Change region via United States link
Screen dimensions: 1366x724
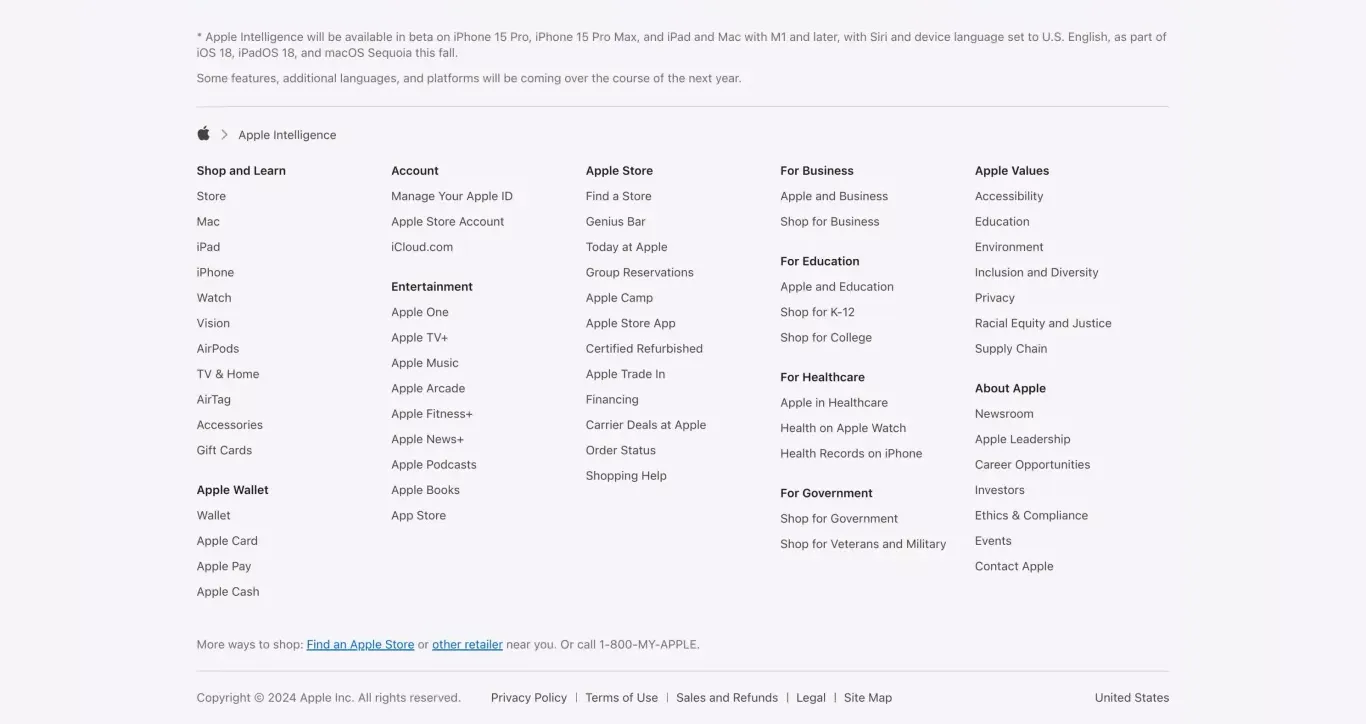click(1132, 698)
